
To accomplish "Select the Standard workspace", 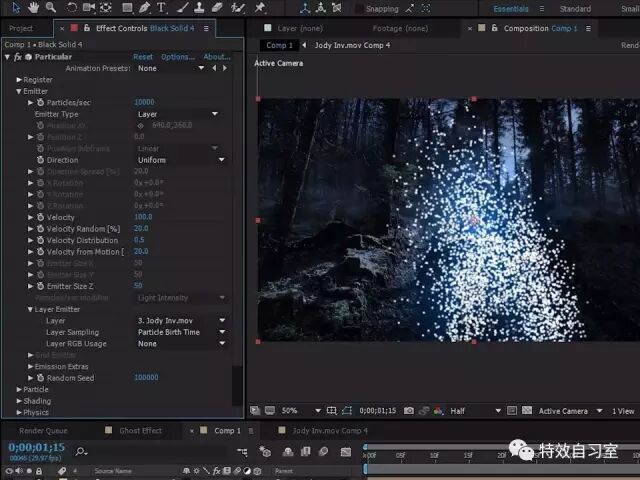I will pos(575,9).
